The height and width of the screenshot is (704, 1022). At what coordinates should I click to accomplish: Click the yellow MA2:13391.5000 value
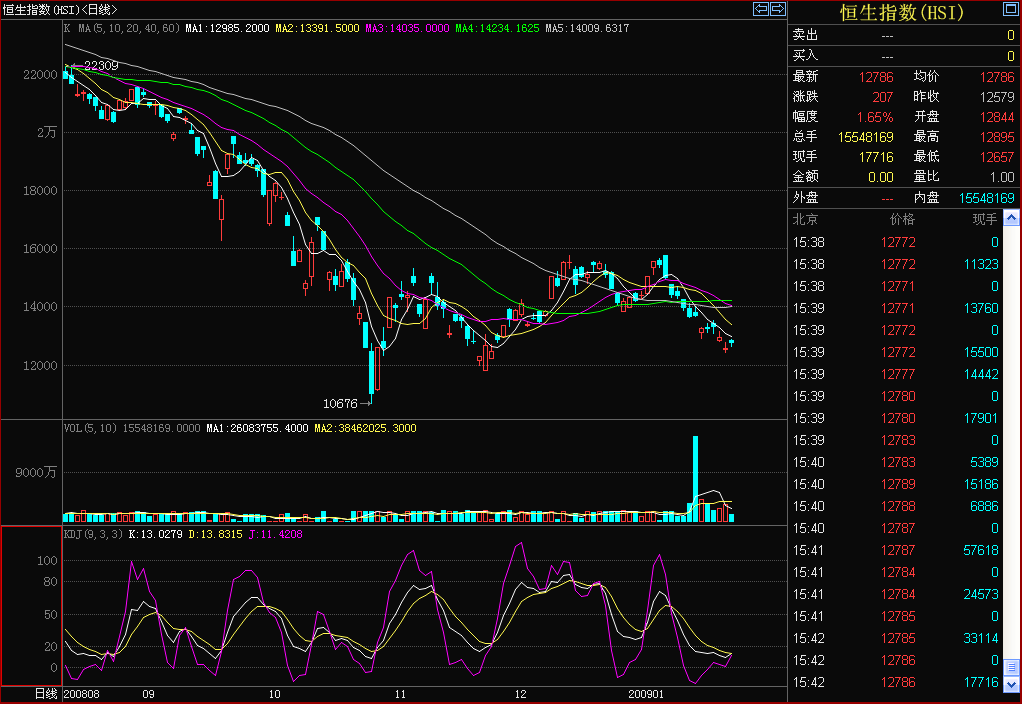point(317,28)
